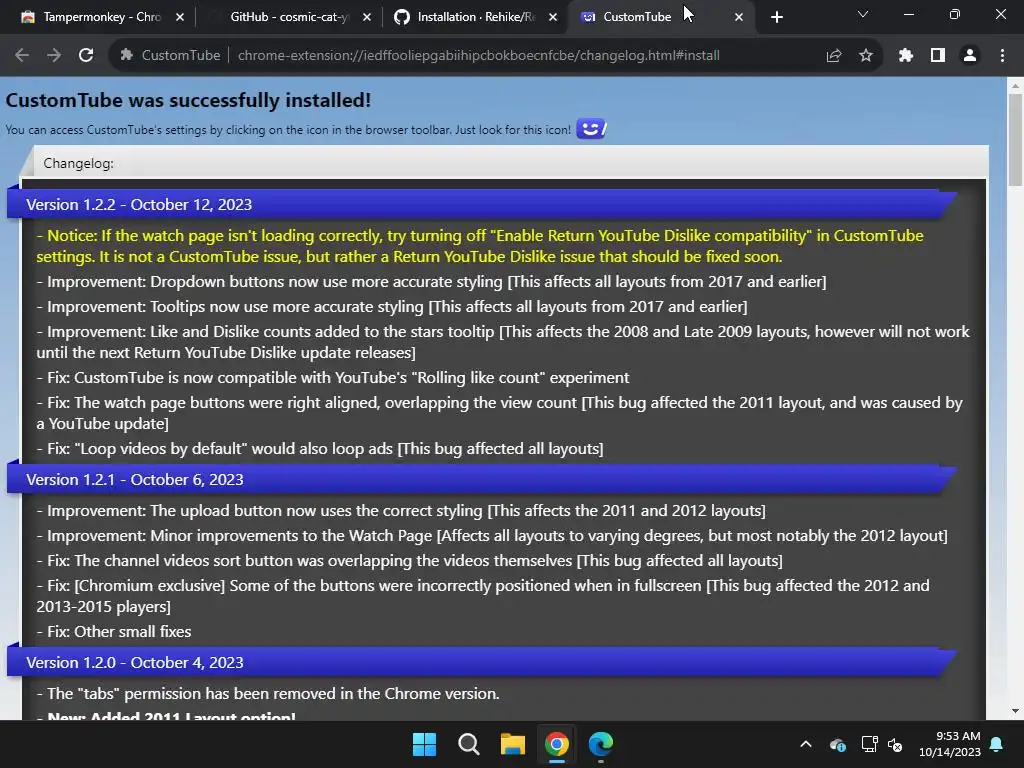The width and height of the screenshot is (1024, 768).
Task: Go forward to next page
Action: click(x=54, y=56)
